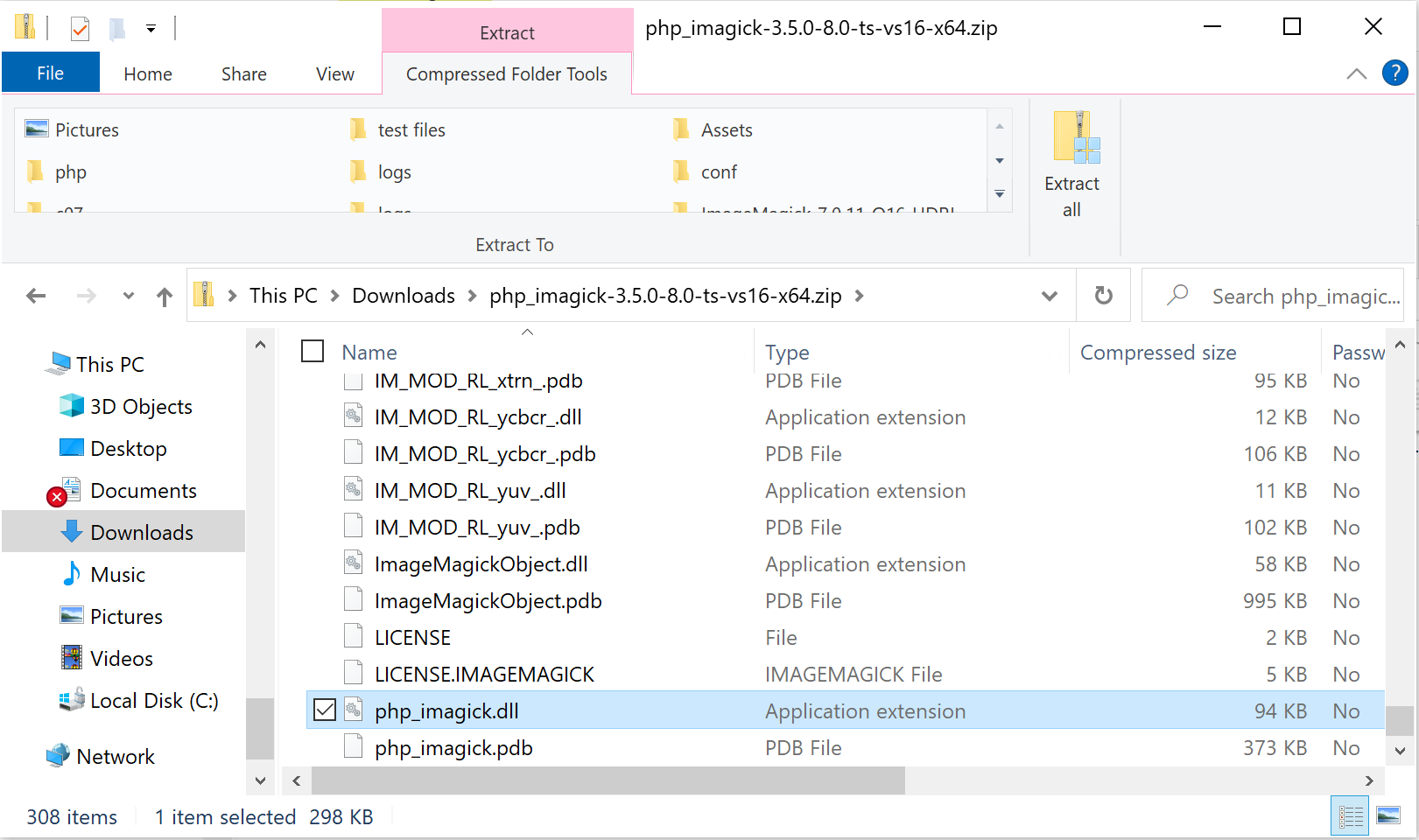Click the Refresh icon beside address bar
The height and width of the screenshot is (840, 1419).
click(1104, 296)
